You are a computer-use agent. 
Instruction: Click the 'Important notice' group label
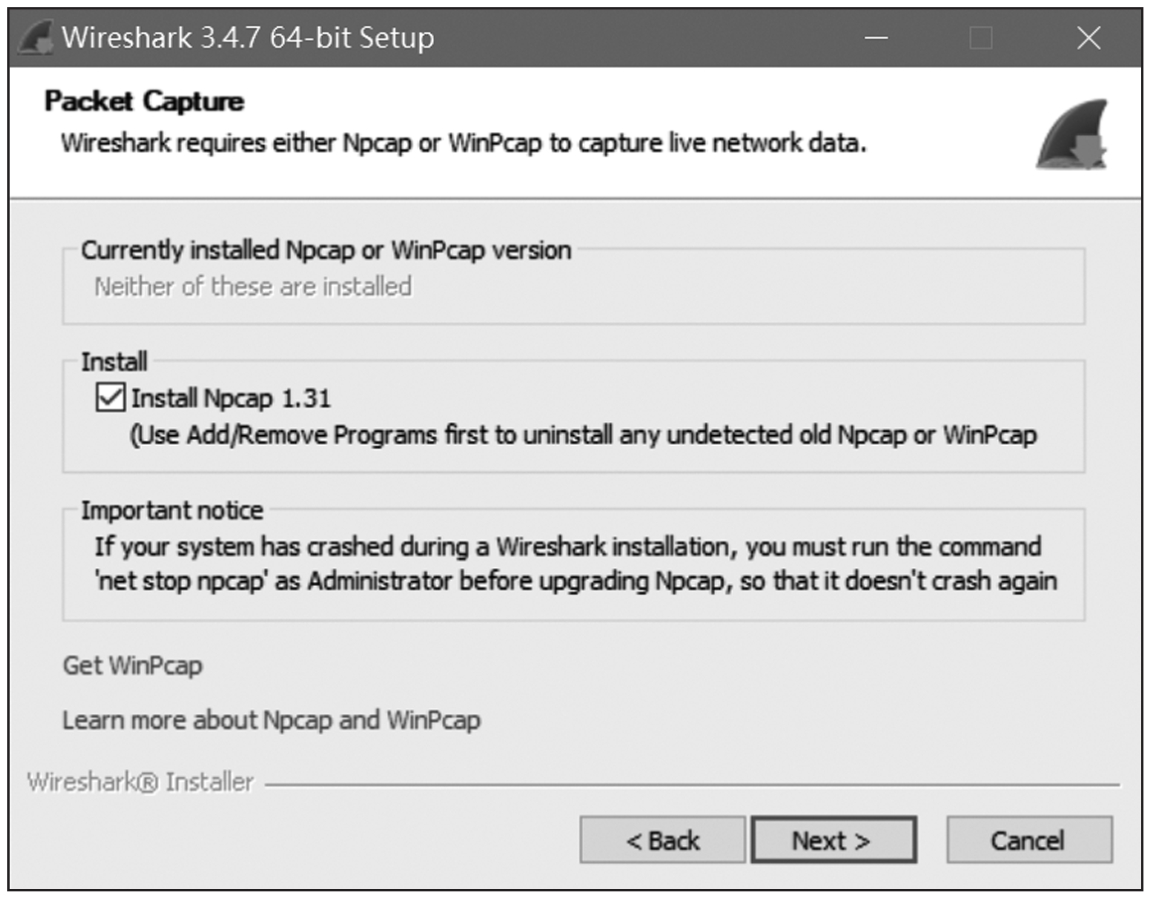click(171, 511)
